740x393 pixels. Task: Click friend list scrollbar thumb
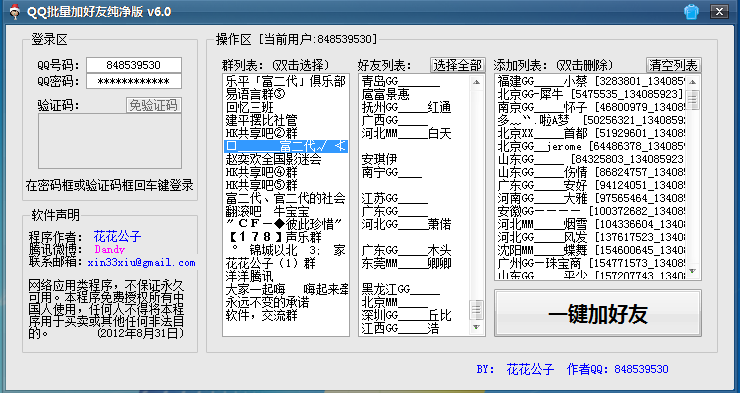pos(476,310)
